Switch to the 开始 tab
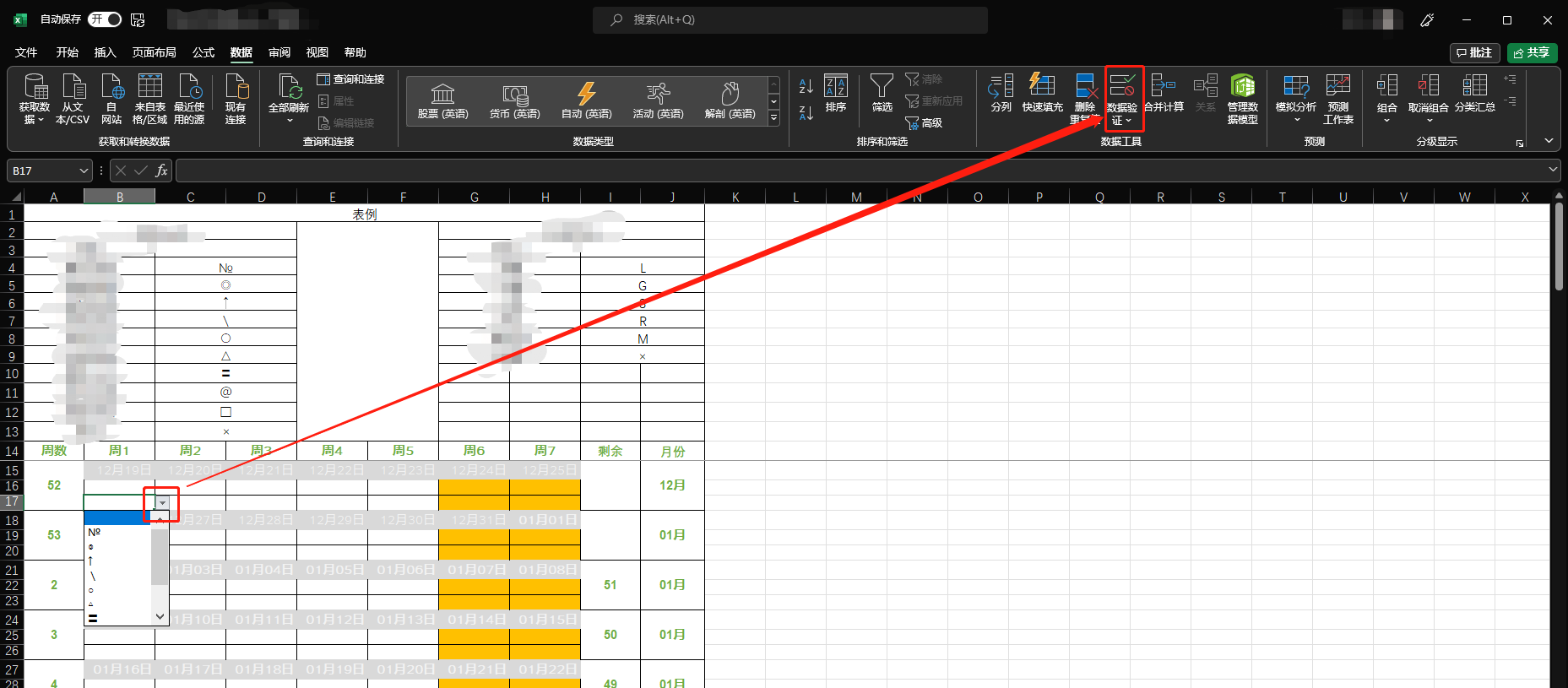Viewport: 1568px width, 688px height. (68, 52)
